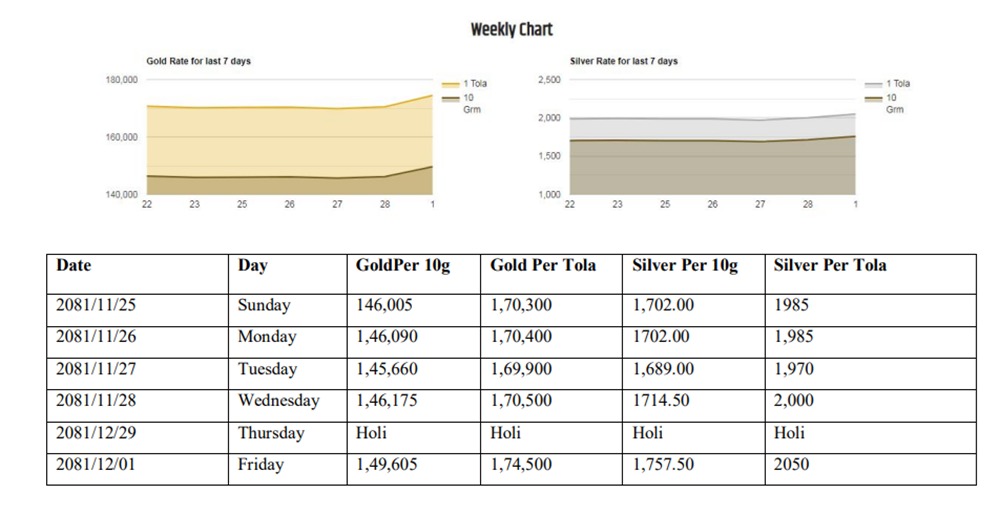1000x515 pixels.
Task: Click the 180,000 gold chart axis label
Action: pos(122,79)
